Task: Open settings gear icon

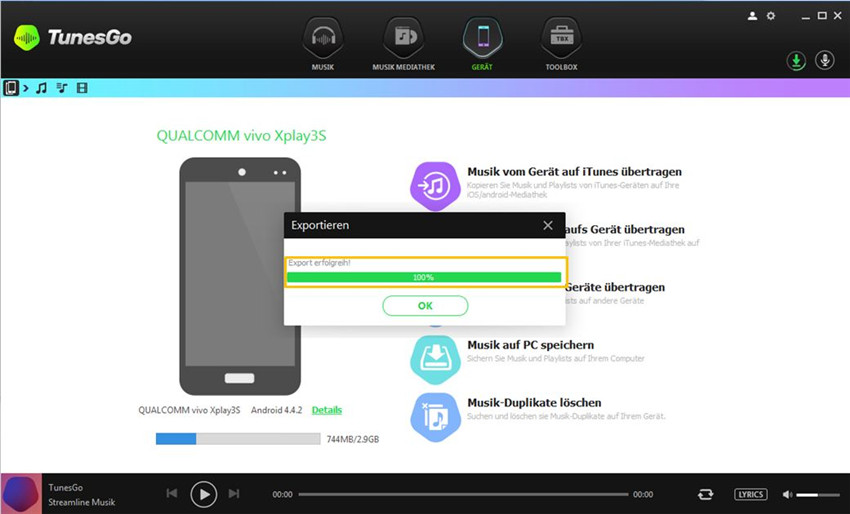Action: (771, 16)
